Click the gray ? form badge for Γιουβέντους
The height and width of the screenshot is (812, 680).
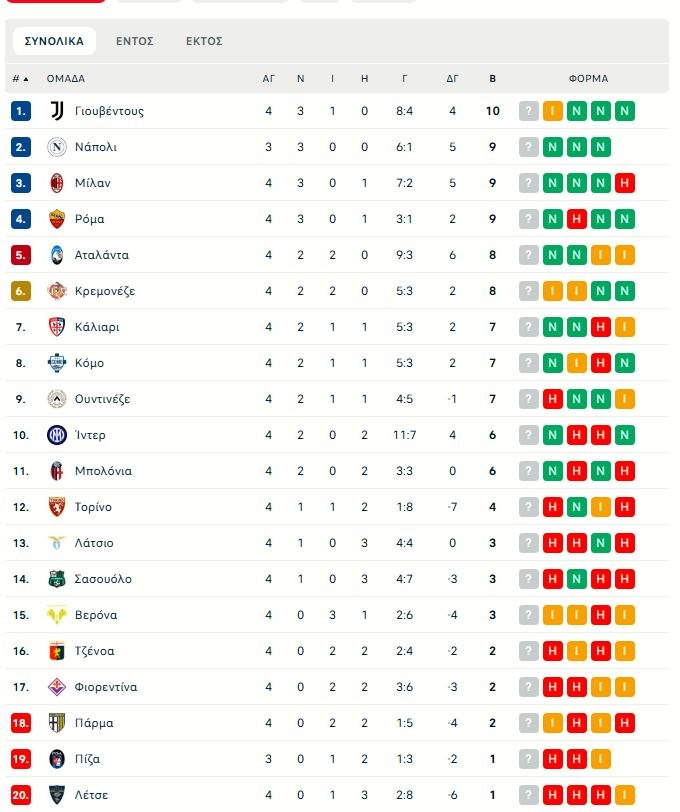(529, 111)
